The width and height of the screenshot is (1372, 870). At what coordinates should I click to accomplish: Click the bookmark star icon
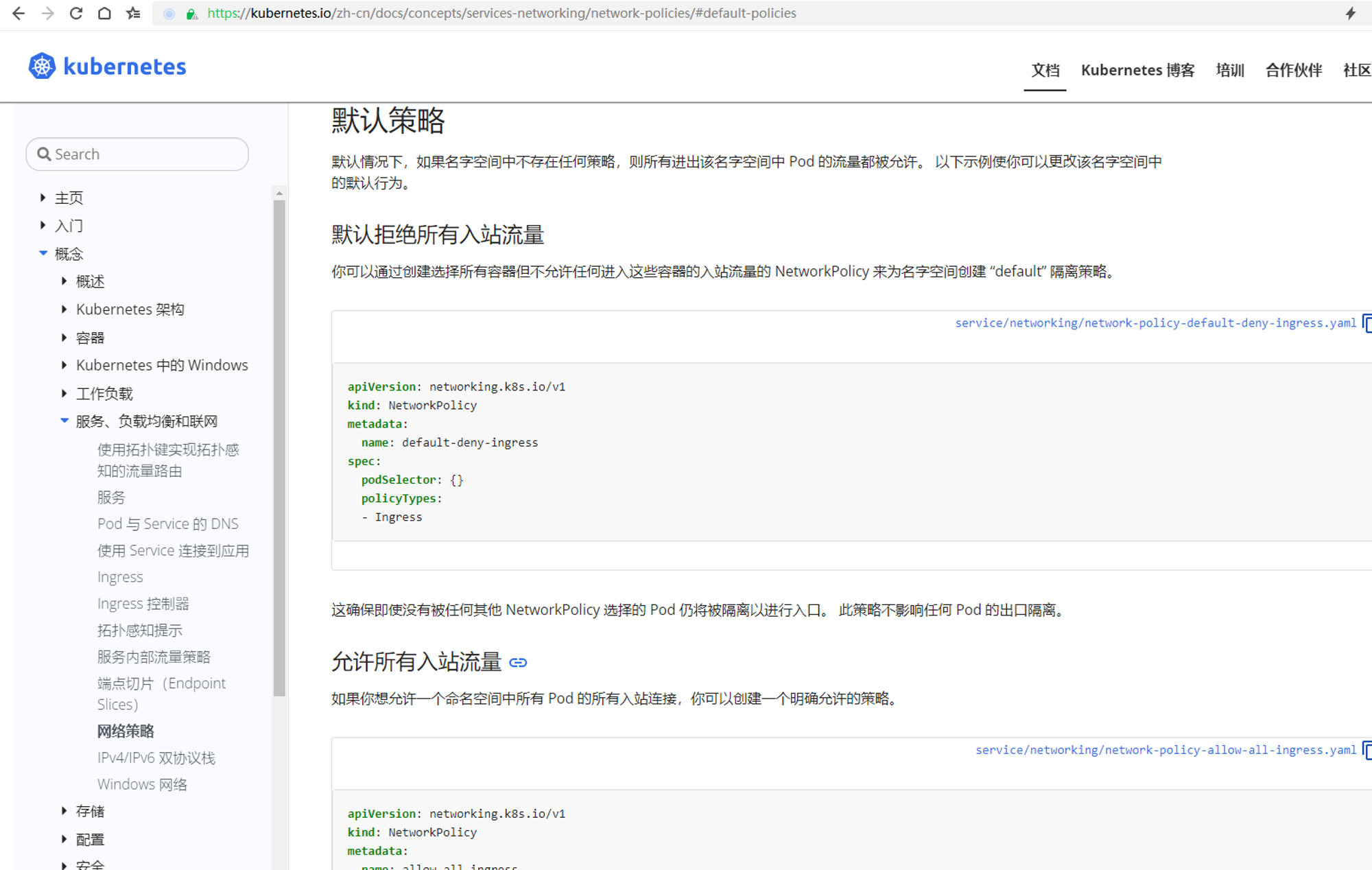(x=133, y=13)
